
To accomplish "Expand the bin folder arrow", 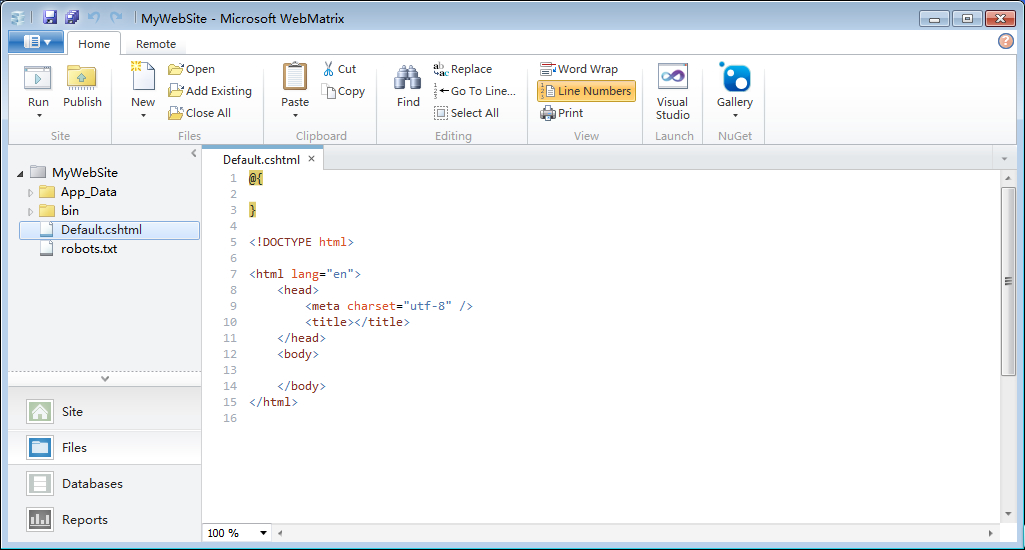I will tap(30, 212).
